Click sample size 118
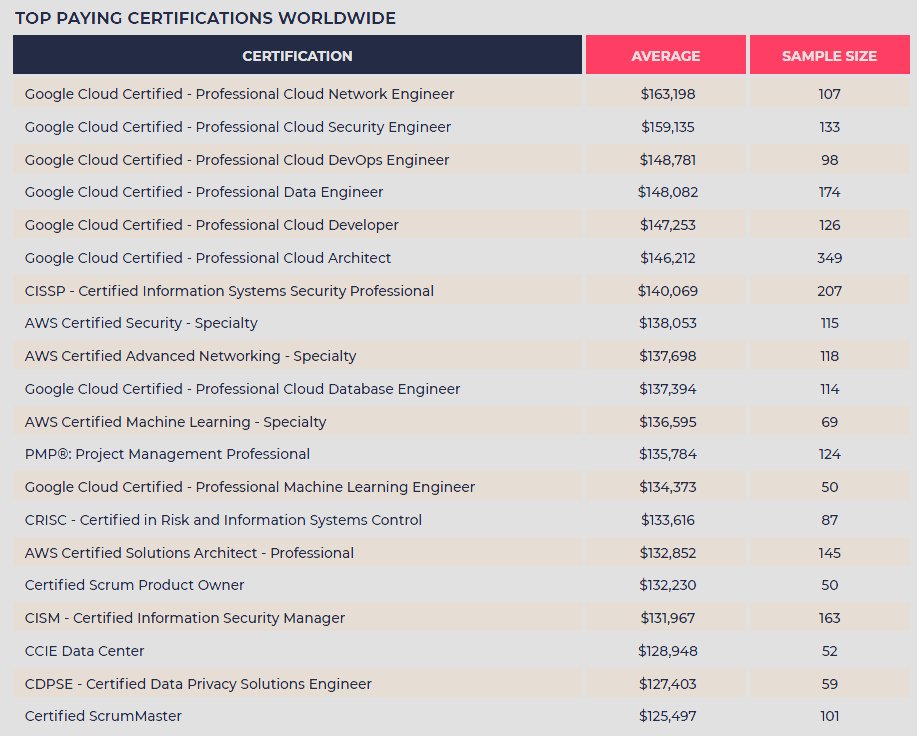Image resolution: width=917 pixels, height=736 pixels. coord(829,355)
